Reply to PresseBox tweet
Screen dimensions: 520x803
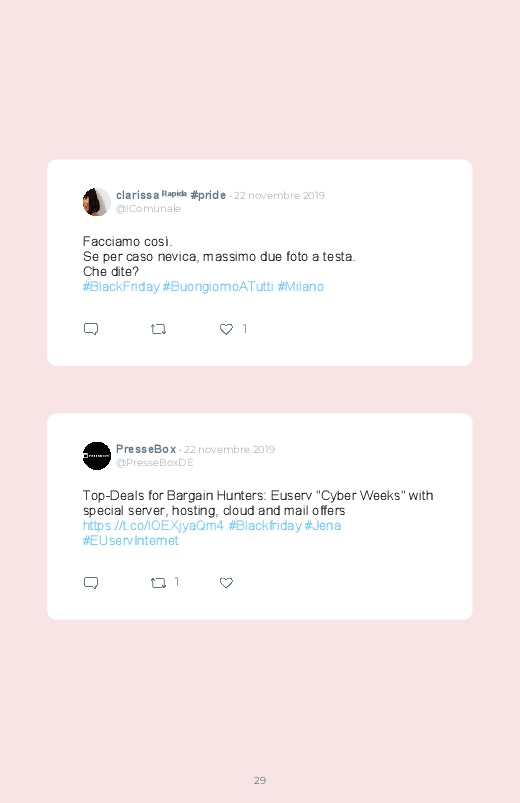coord(91,583)
